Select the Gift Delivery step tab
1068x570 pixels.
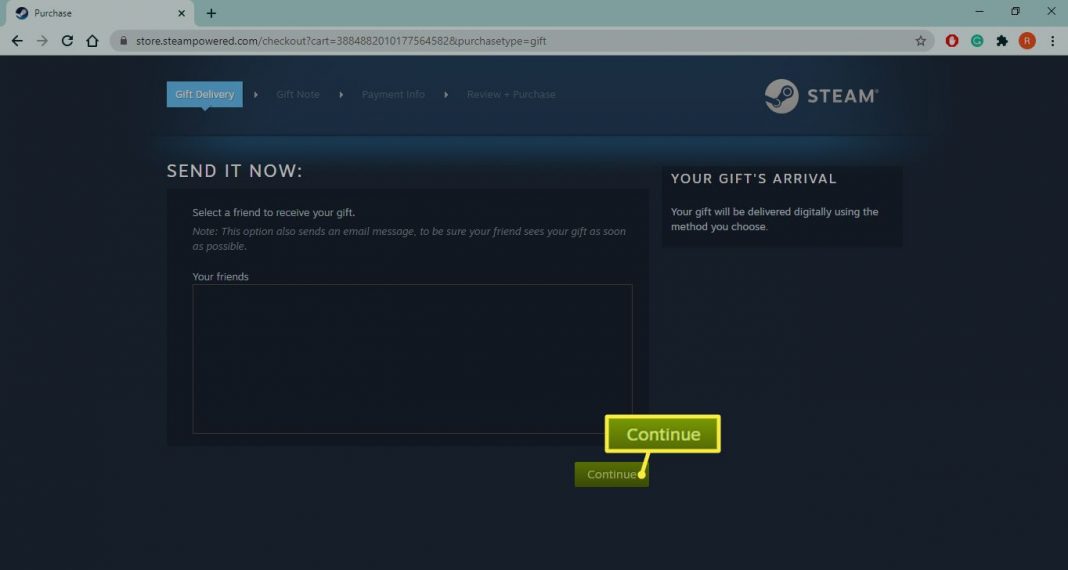[204, 94]
